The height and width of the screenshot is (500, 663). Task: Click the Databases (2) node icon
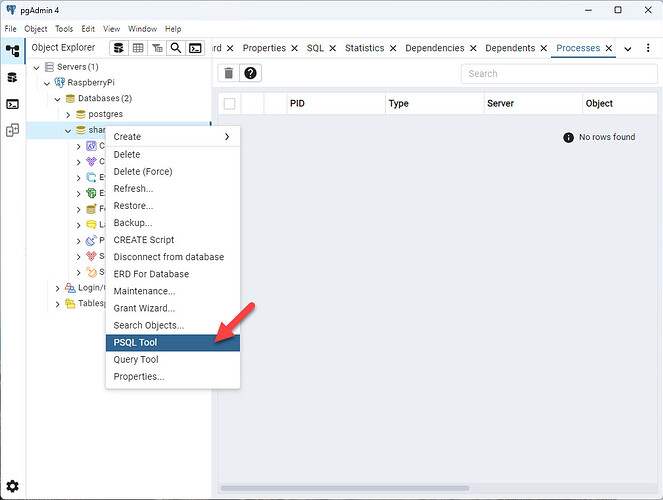coord(70,98)
